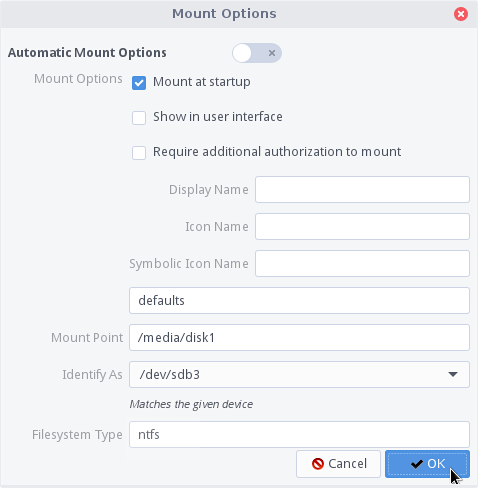
Task: Click into the Icon Name field
Action: 362,227
